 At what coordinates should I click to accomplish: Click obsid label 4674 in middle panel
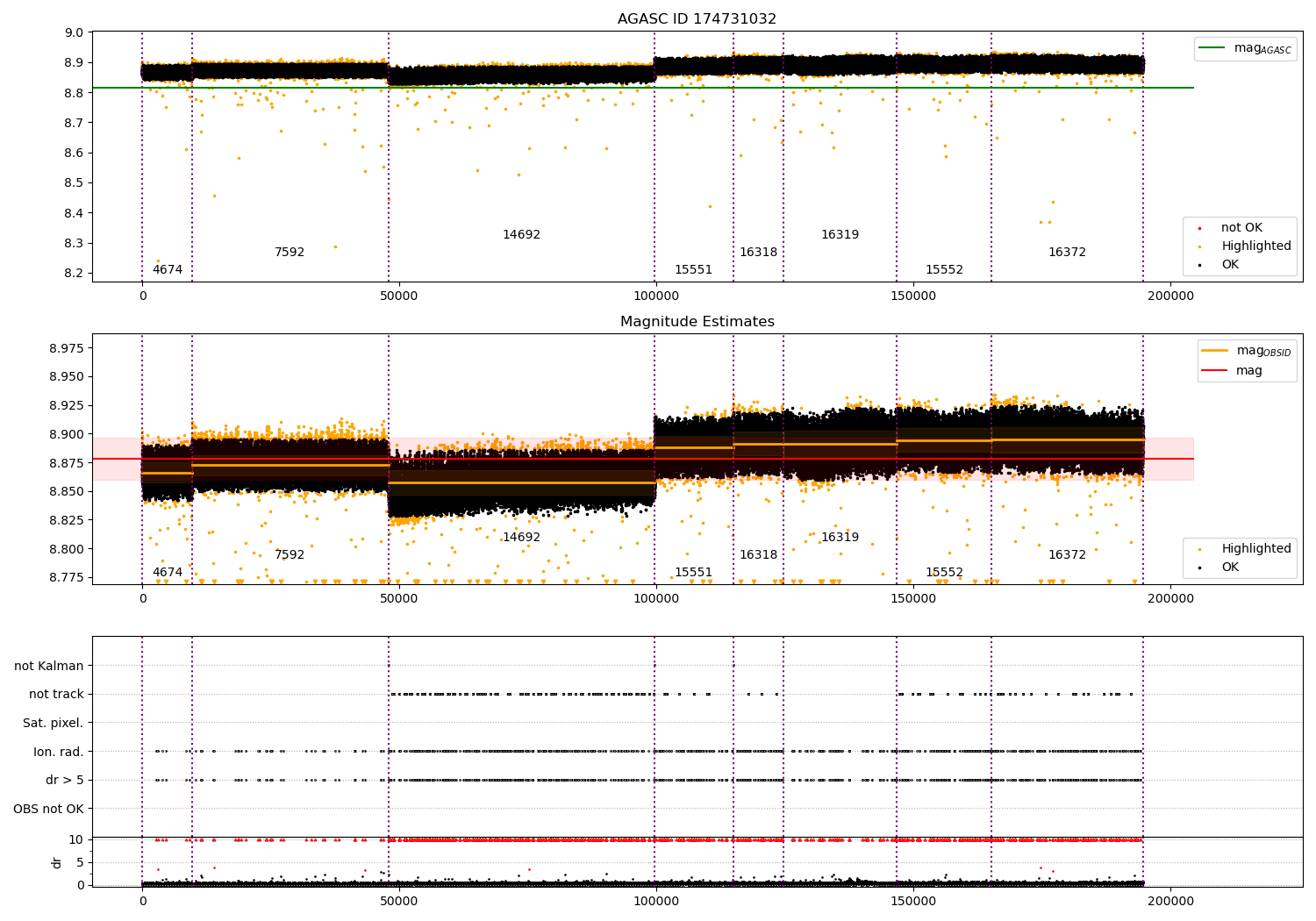[x=168, y=573]
